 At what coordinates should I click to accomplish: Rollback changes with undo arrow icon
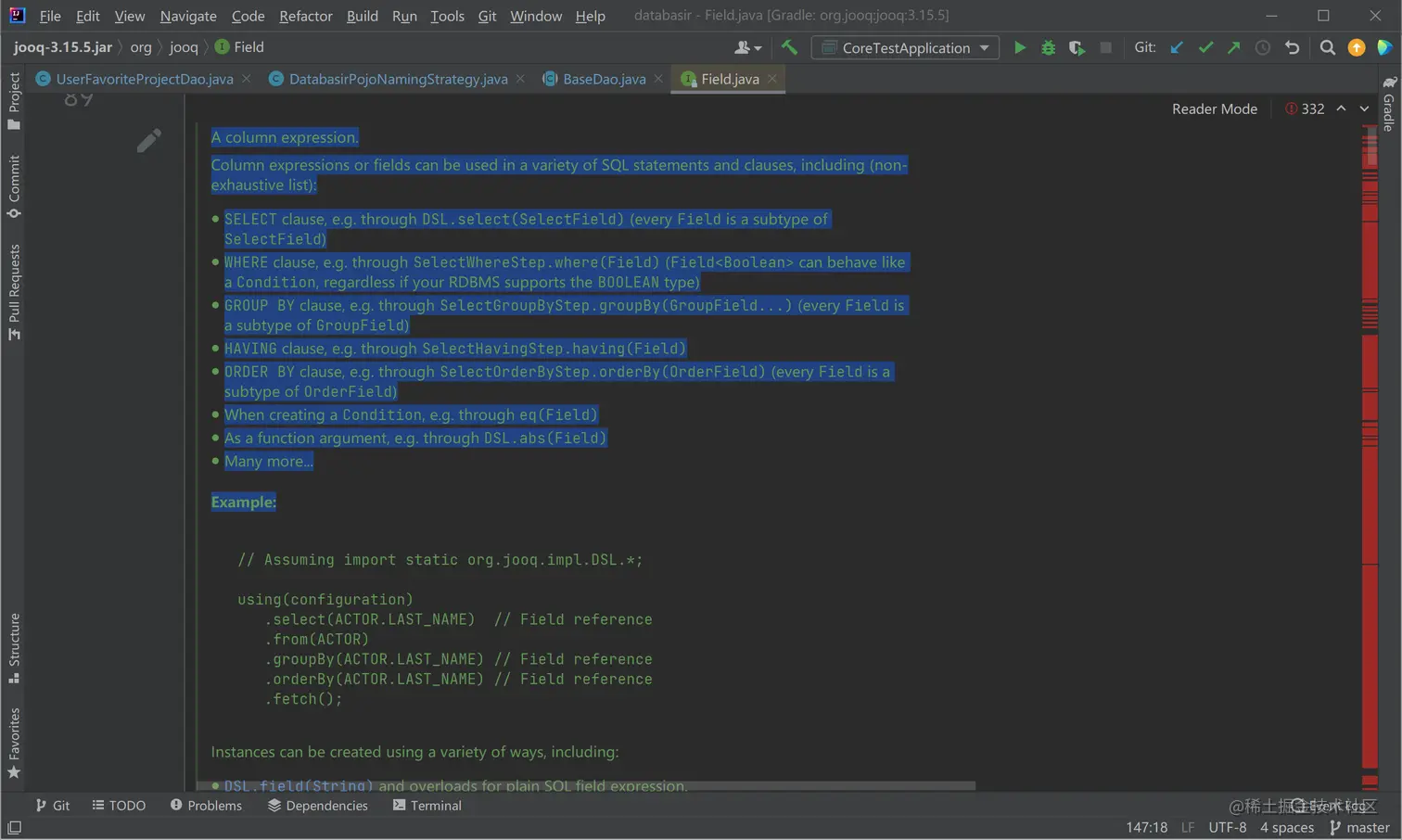point(1292,47)
